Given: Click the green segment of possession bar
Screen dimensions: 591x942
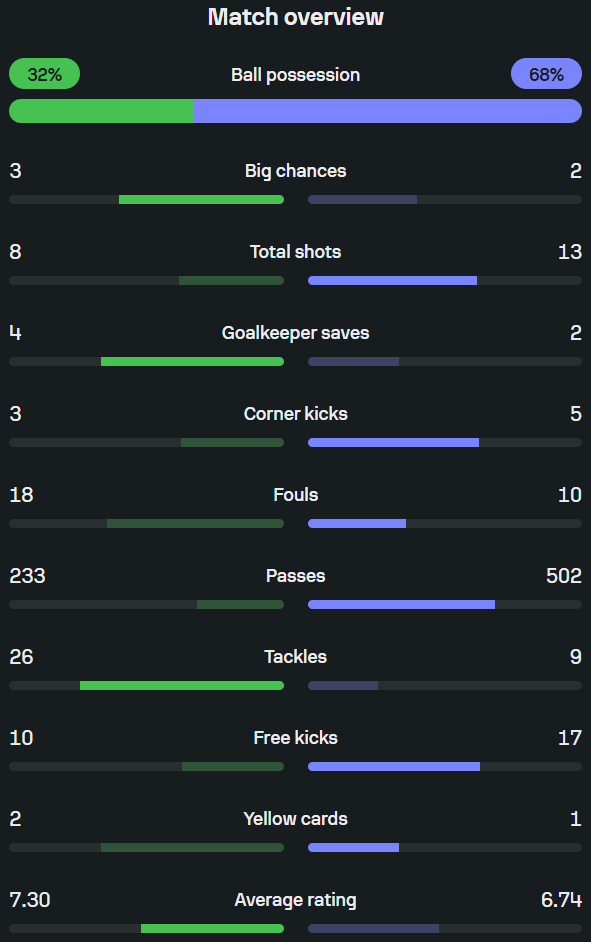Looking at the screenshot, I should 101,111.
